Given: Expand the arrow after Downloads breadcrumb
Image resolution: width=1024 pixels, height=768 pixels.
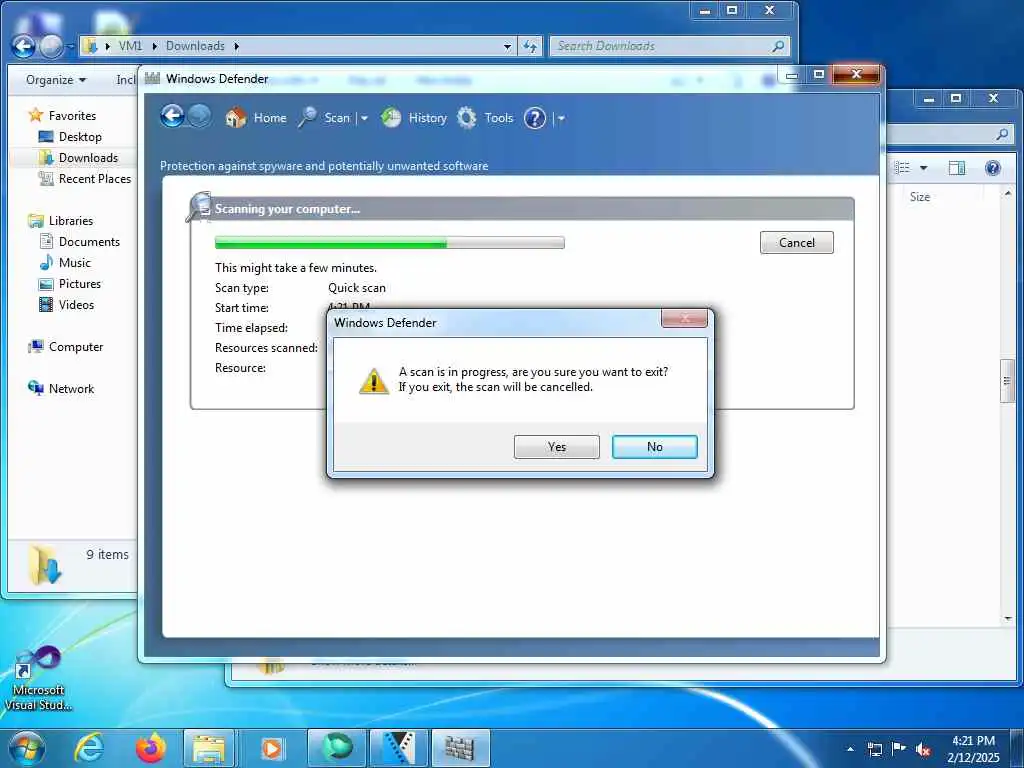Looking at the screenshot, I should click(236, 46).
